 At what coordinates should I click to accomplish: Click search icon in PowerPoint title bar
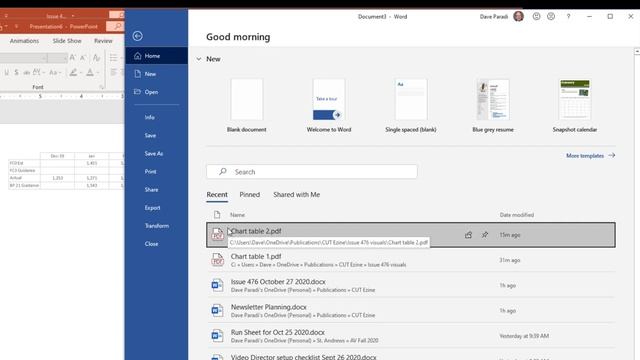tap(117, 27)
